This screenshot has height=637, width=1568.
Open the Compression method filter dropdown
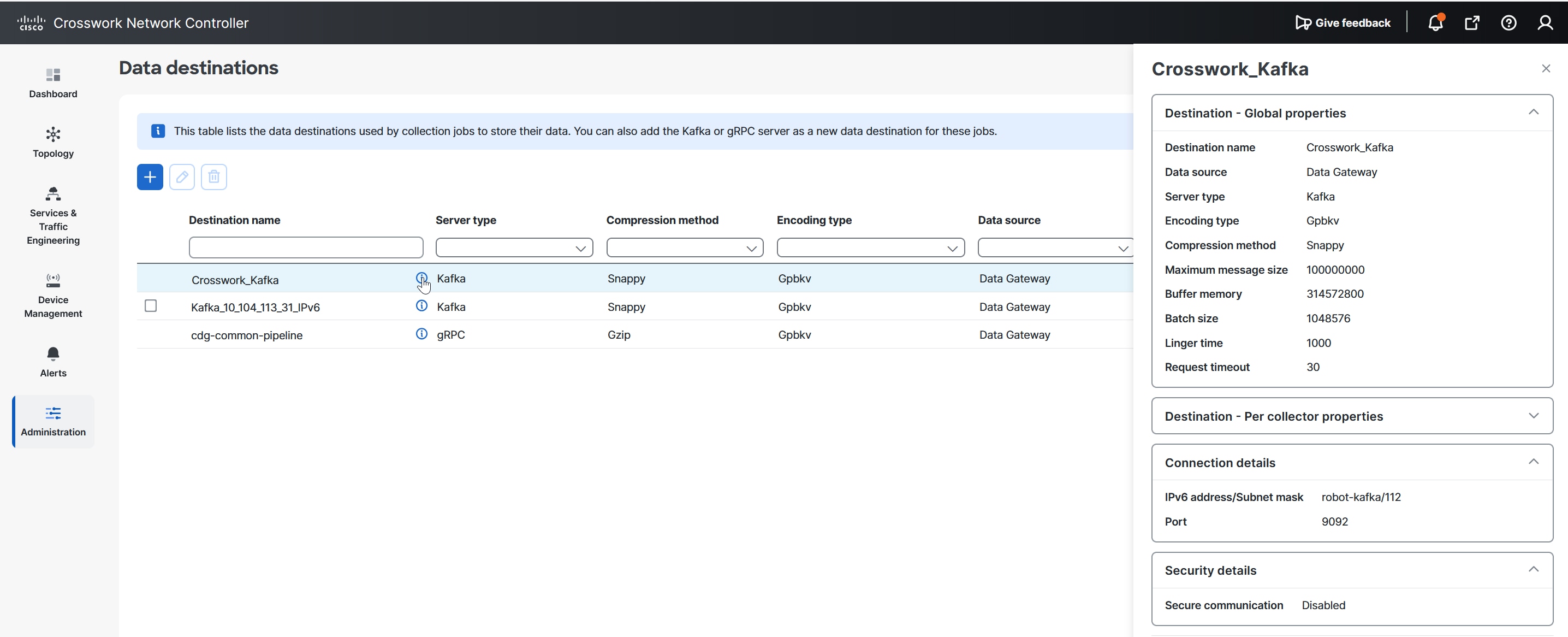[684, 248]
